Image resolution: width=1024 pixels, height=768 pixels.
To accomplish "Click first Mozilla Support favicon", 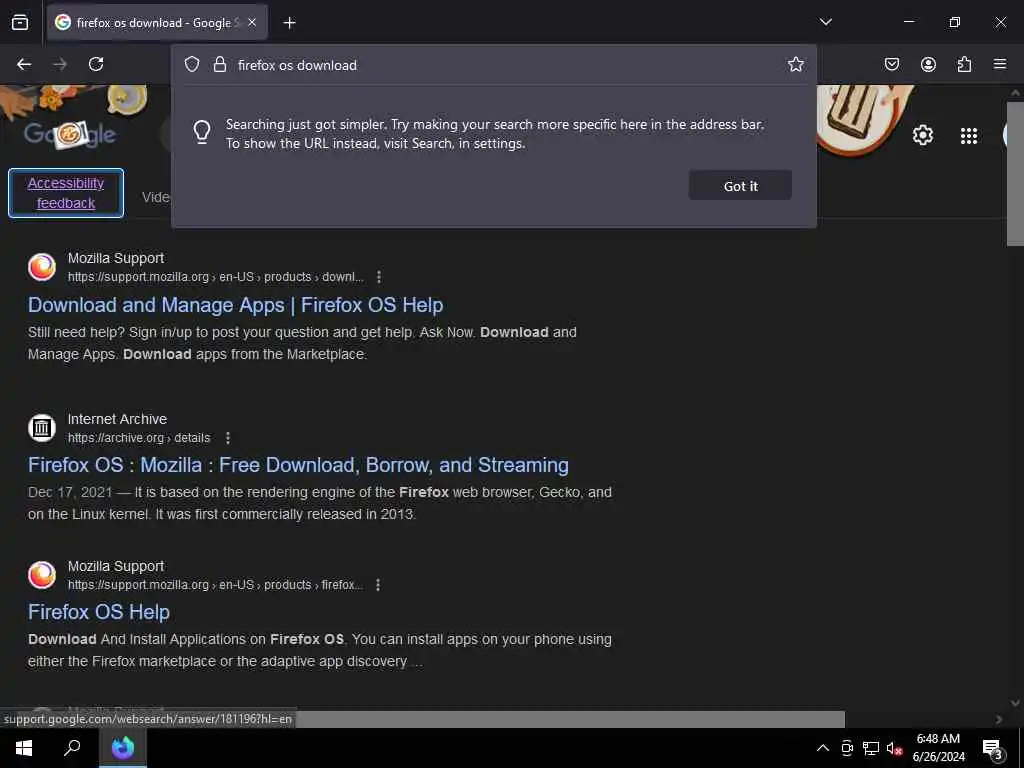I will pyautogui.click(x=42, y=267).
